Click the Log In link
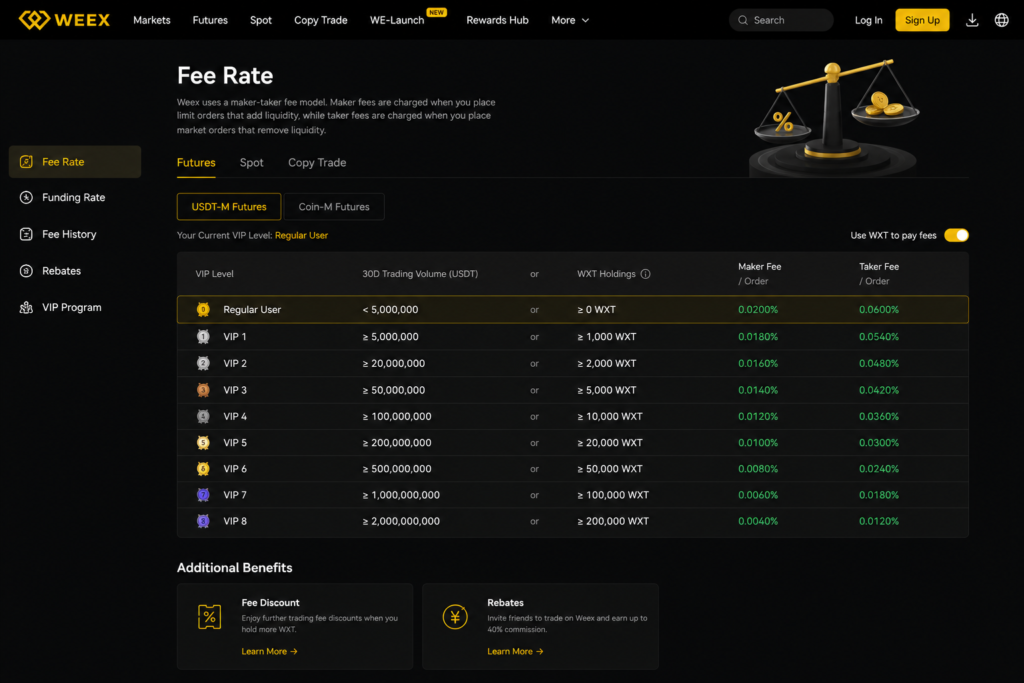Viewport: 1024px width, 683px height. [868, 20]
